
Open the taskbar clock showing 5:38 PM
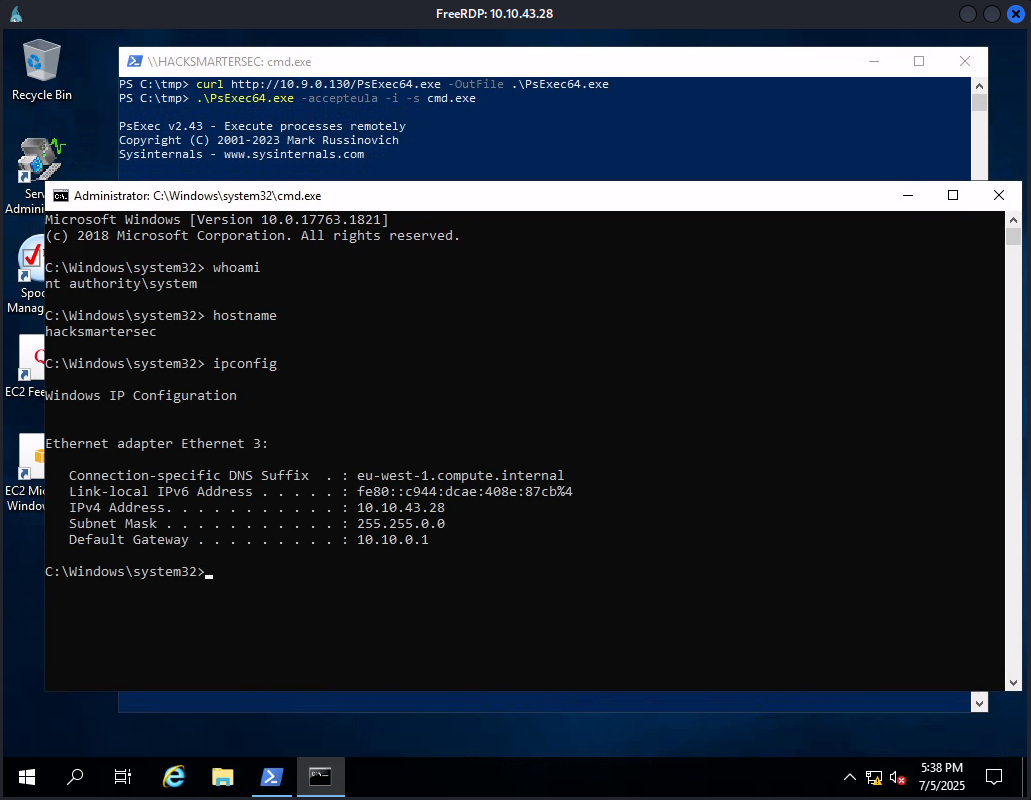pyautogui.click(x=942, y=776)
